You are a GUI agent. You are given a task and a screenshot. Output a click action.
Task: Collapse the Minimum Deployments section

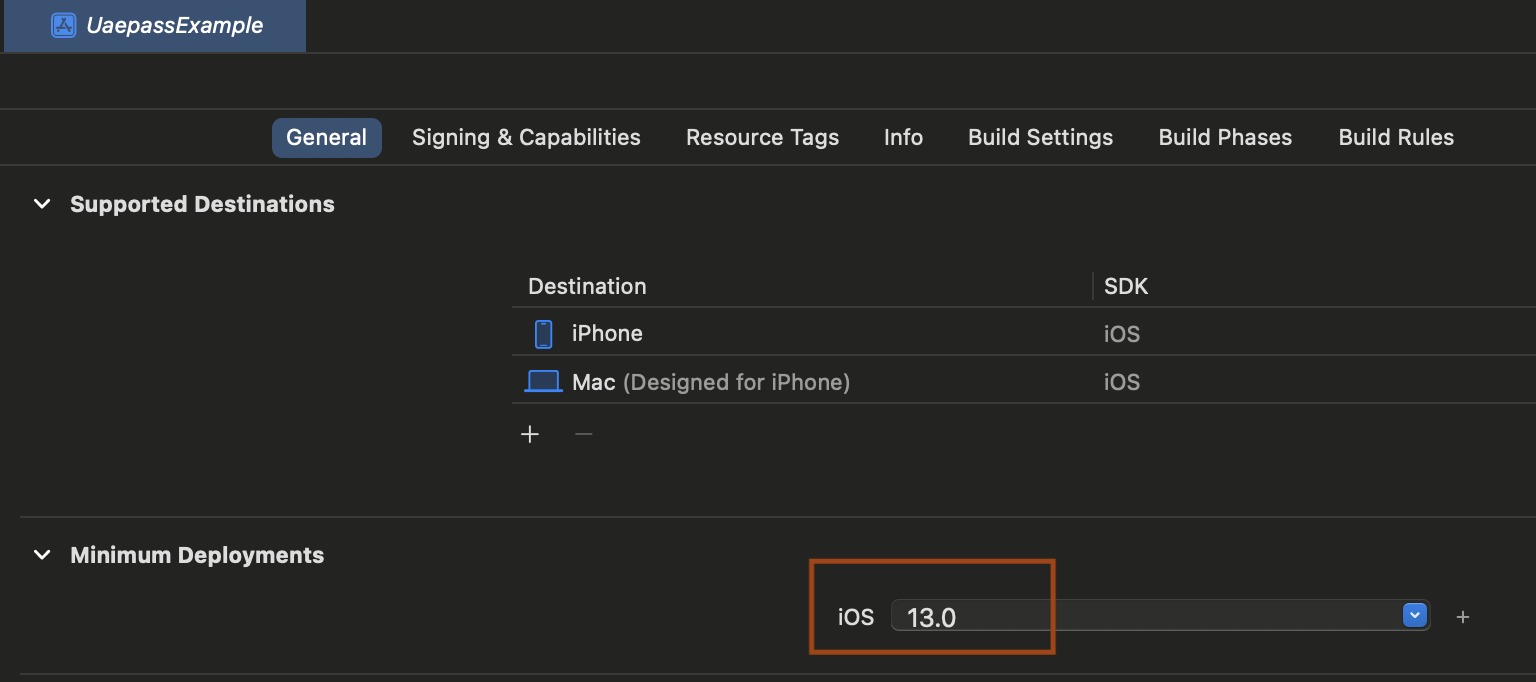pyautogui.click(x=42, y=555)
